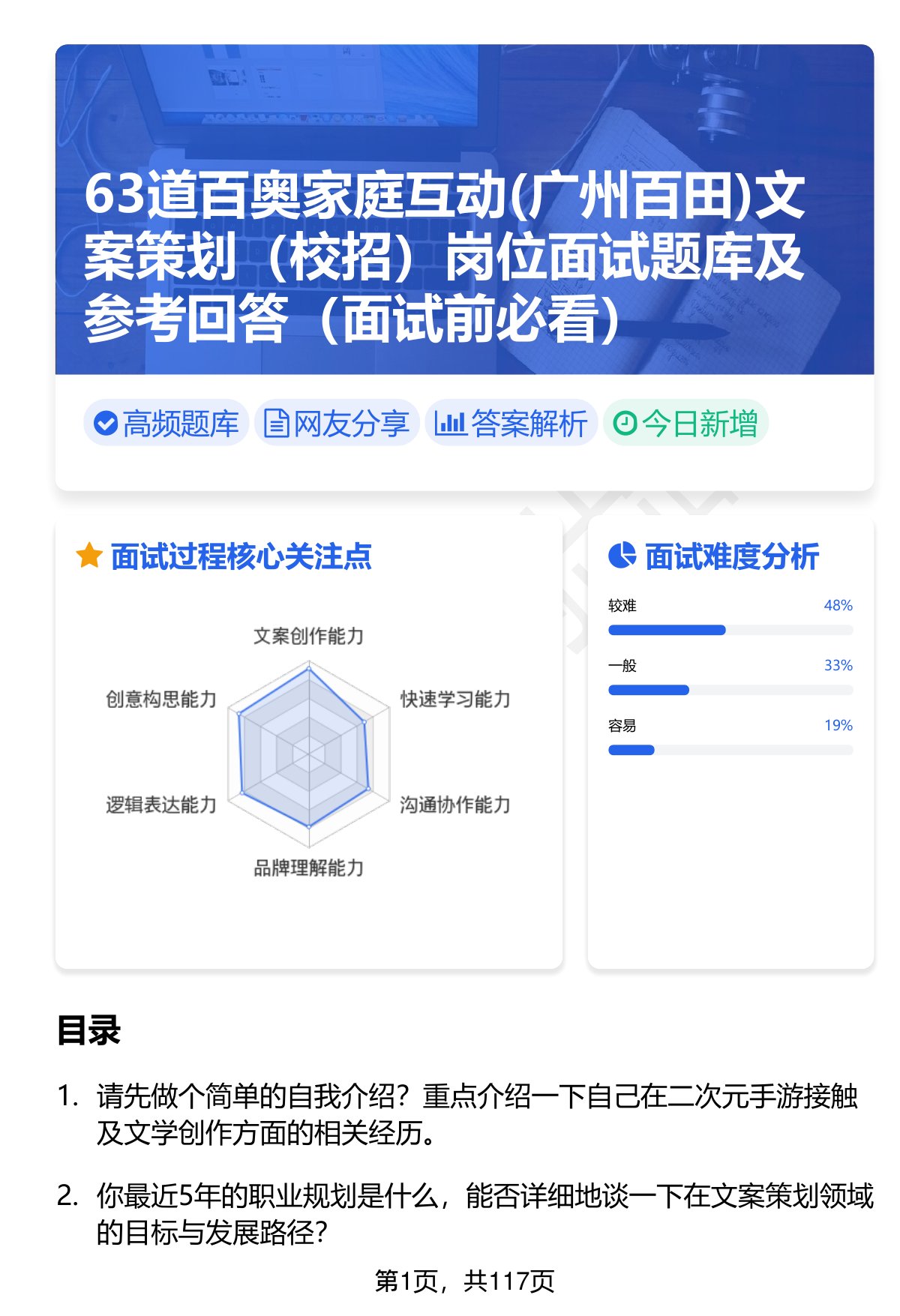Viewport: 900px width, 1316px height.
Task: Click the bar chart icon beside 答案解析
Action: pyautogui.click(x=450, y=424)
